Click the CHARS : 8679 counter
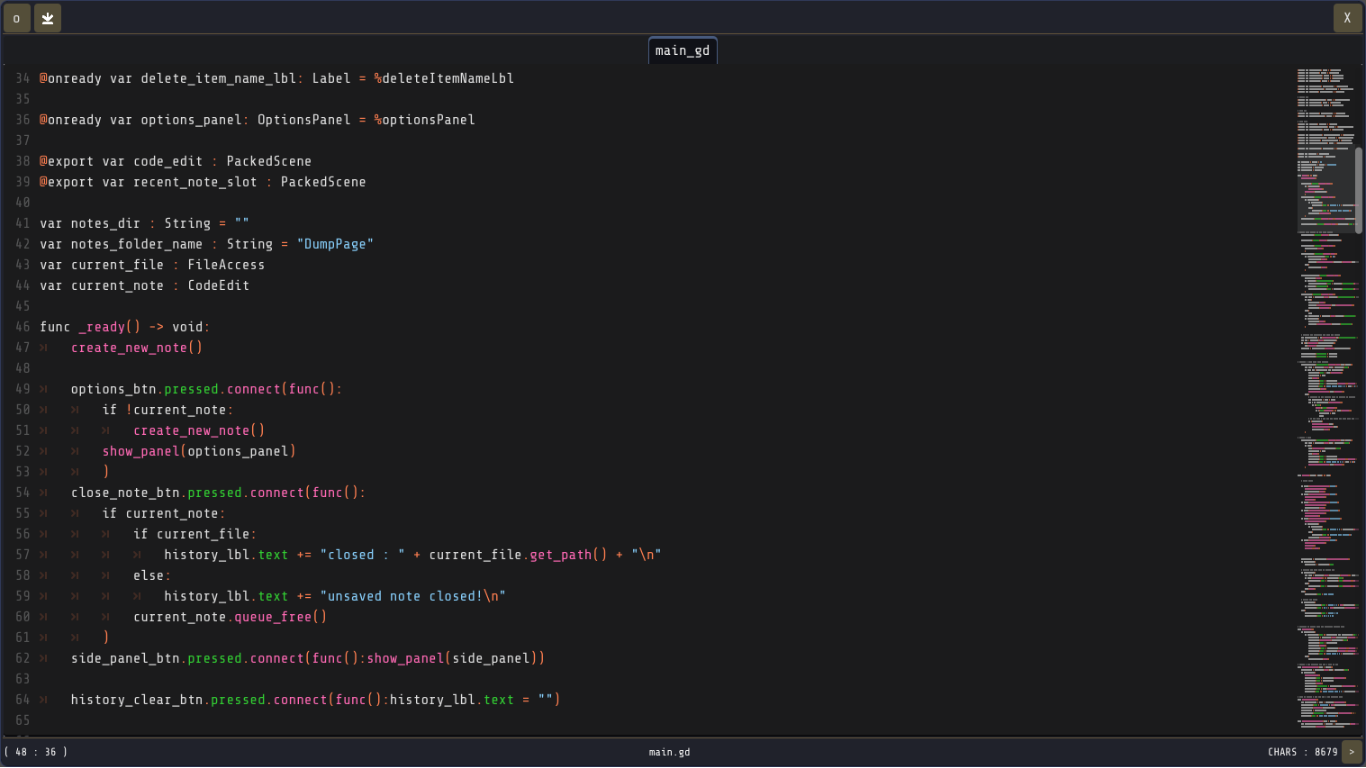 1302,752
